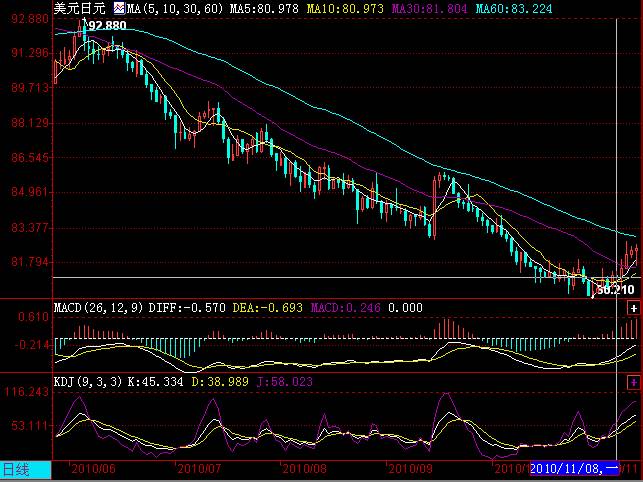Click the MA30:81.804 value
The width and height of the screenshot is (643, 482).
pyautogui.click(x=429, y=8)
